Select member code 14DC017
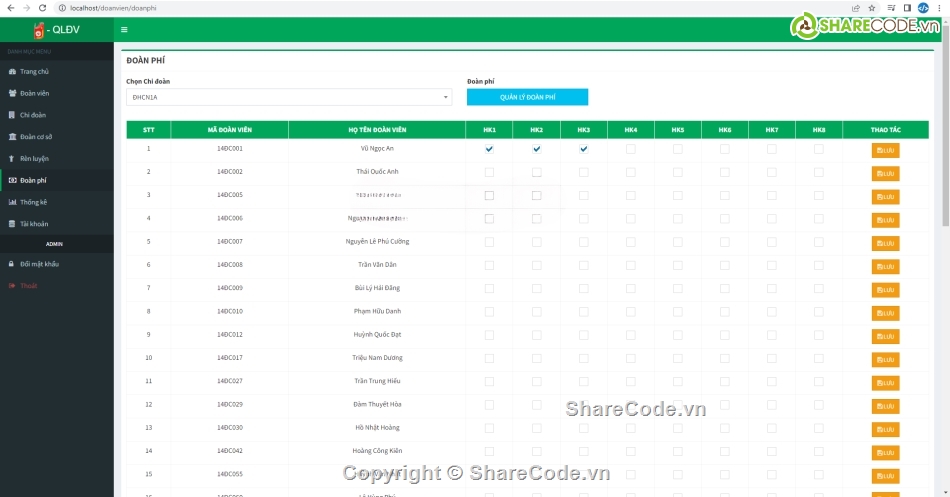 [230, 358]
